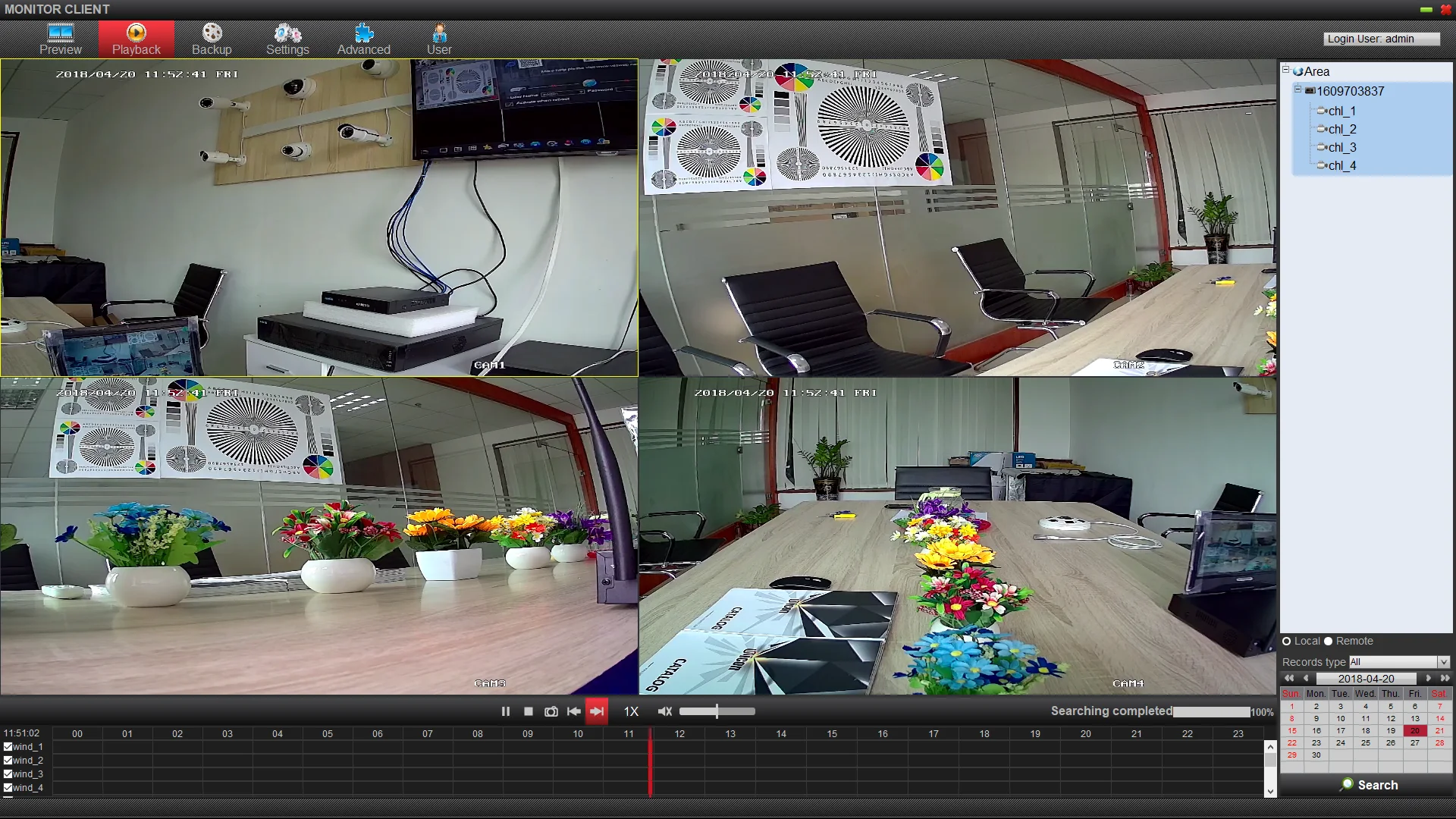Adjust the volume slider
Screen dimensions: 1456x819
717,711
